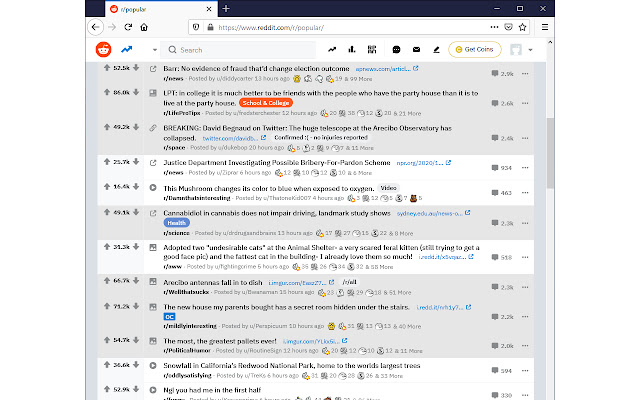Open the 934 comments on Bribery-For-Pardon post
640x400 pixels.
click(x=502, y=168)
